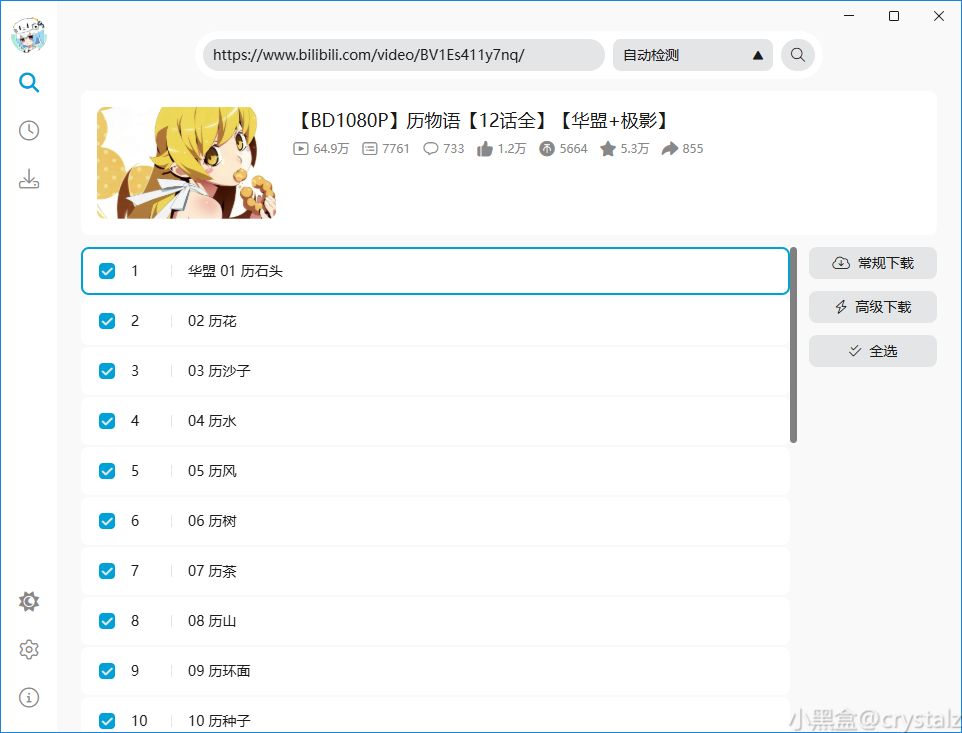Select row text 05 历风
This screenshot has height=733, width=962.
coord(212,471)
